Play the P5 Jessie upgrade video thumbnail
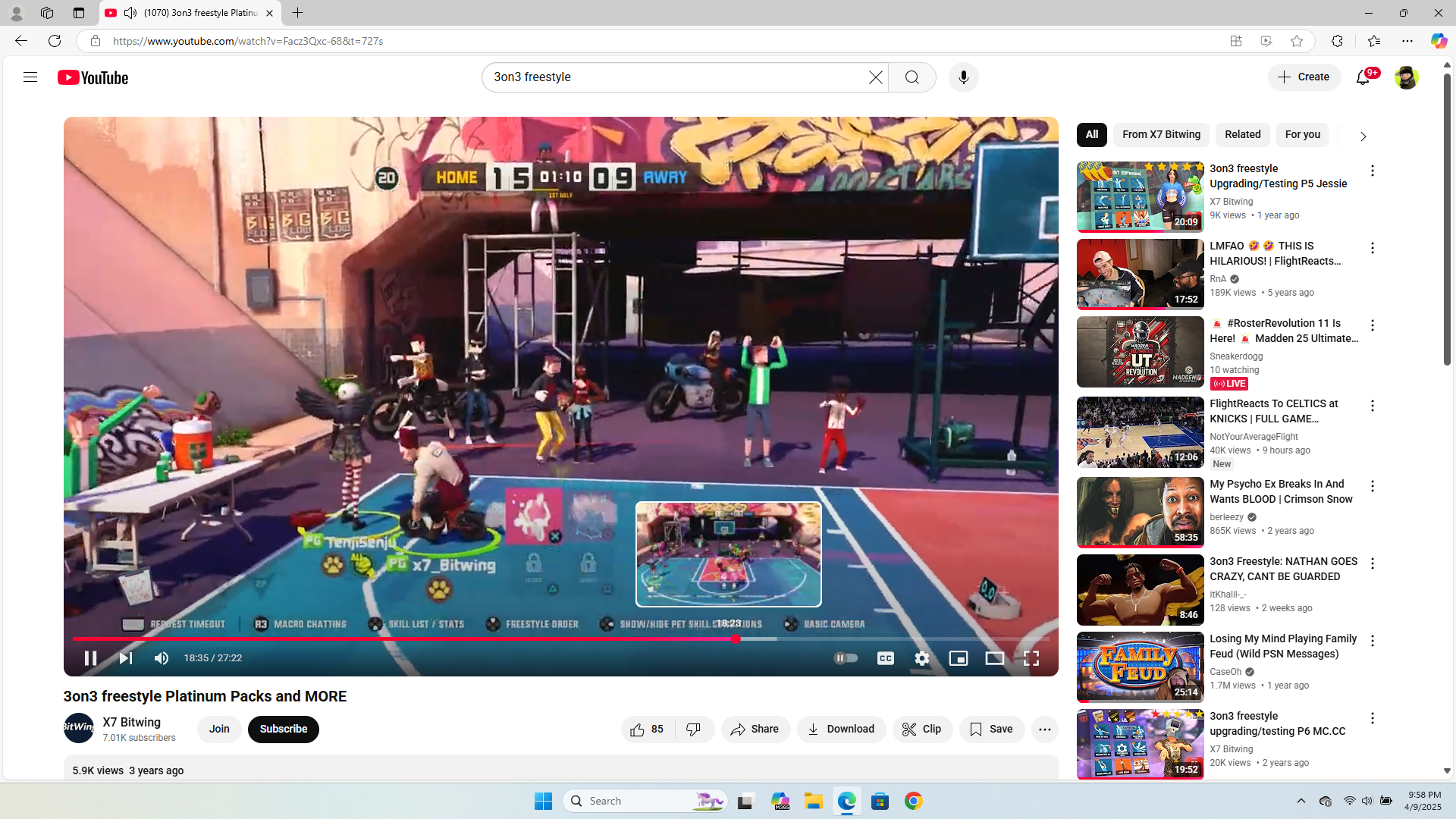 click(1141, 197)
